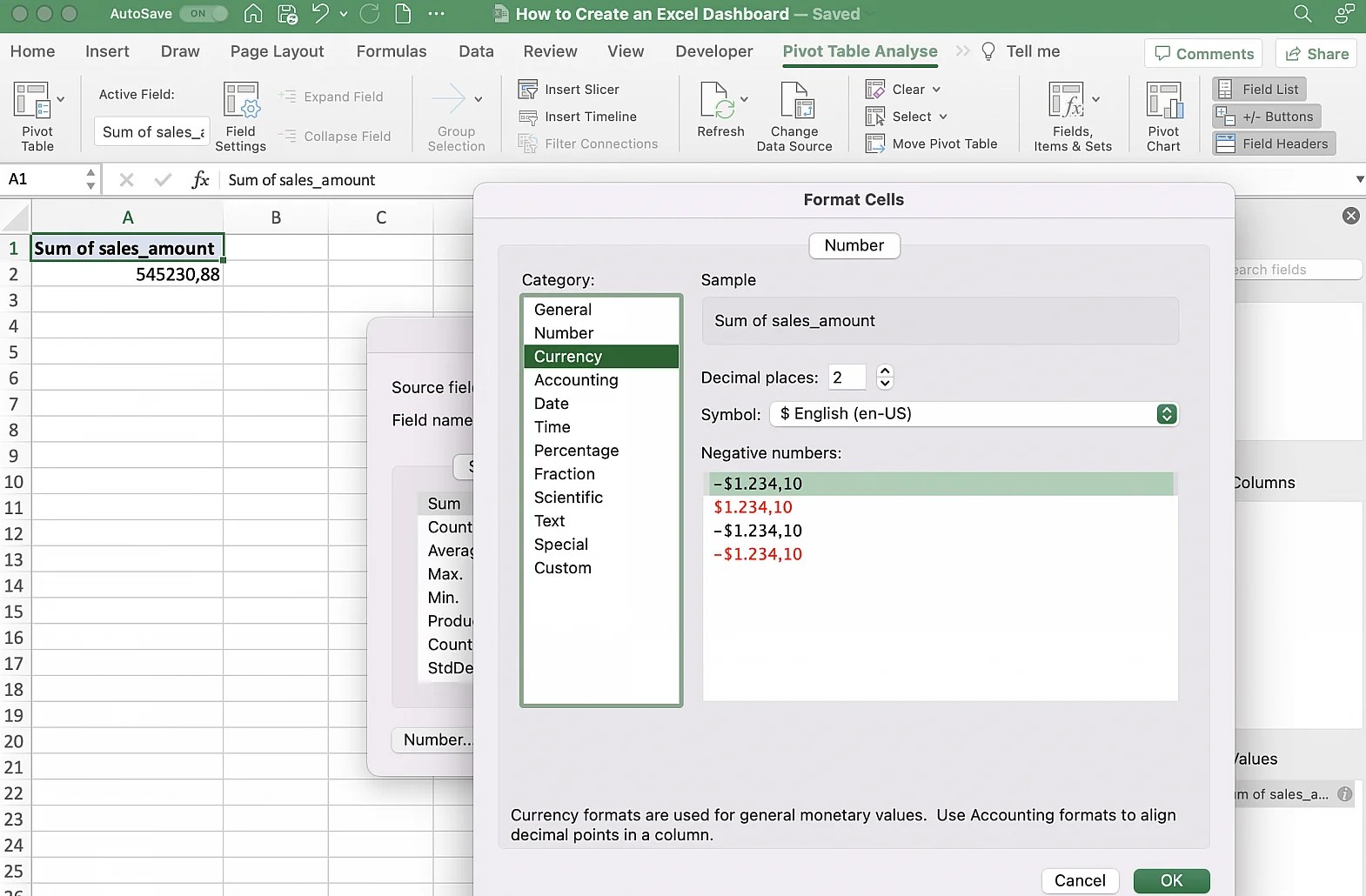Open the share-with-people icon in title bar
This screenshot has width=1366, height=896.
(x=1344, y=14)
